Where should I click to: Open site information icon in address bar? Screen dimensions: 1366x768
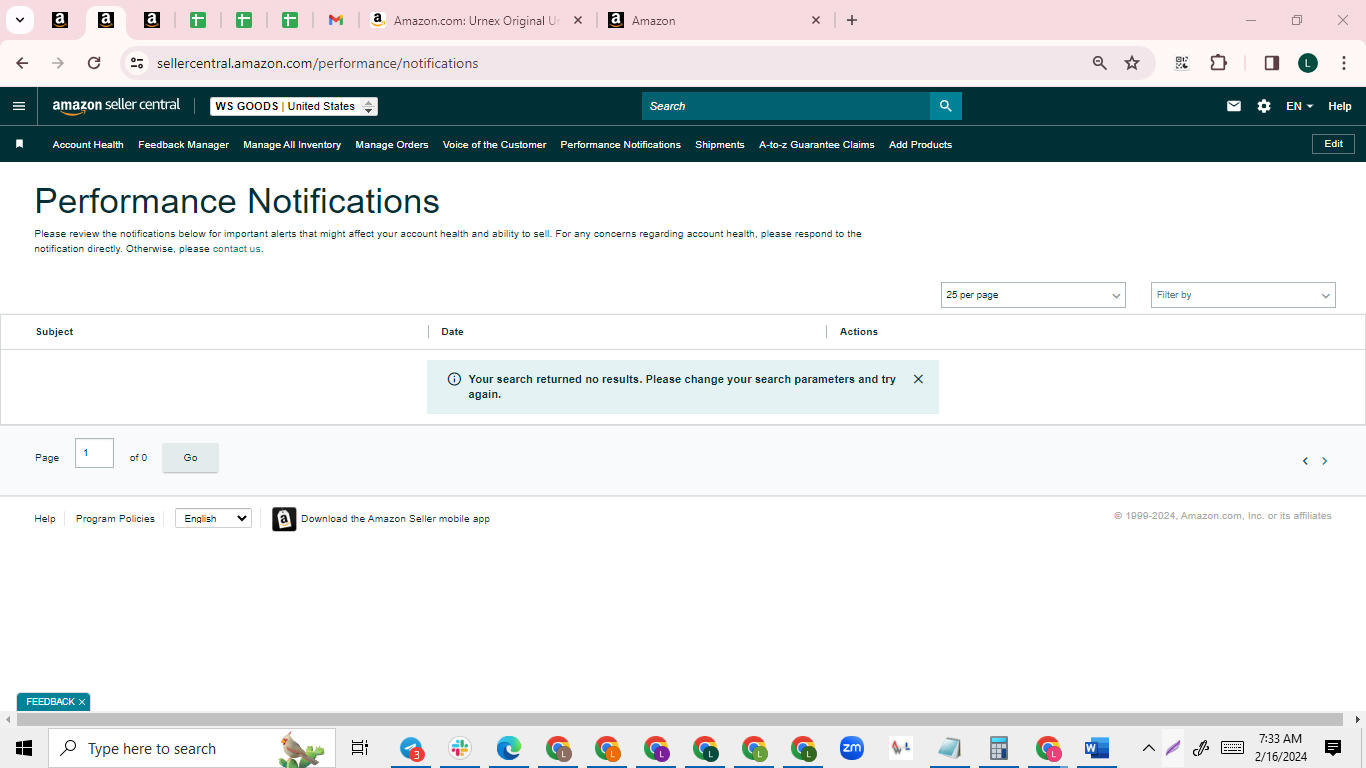point(137,63)
